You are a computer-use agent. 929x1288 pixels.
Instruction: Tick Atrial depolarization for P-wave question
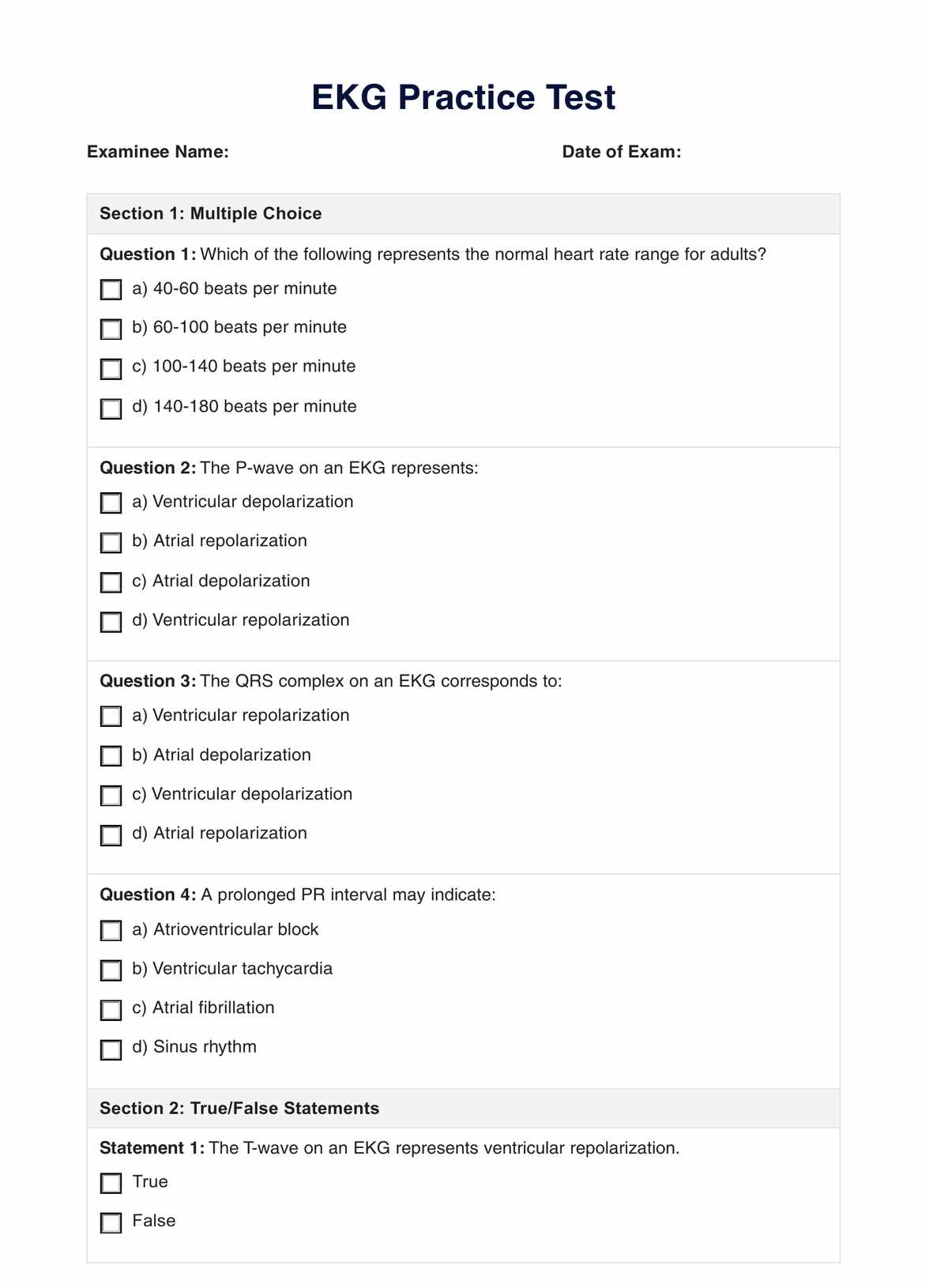click(111, 582)
